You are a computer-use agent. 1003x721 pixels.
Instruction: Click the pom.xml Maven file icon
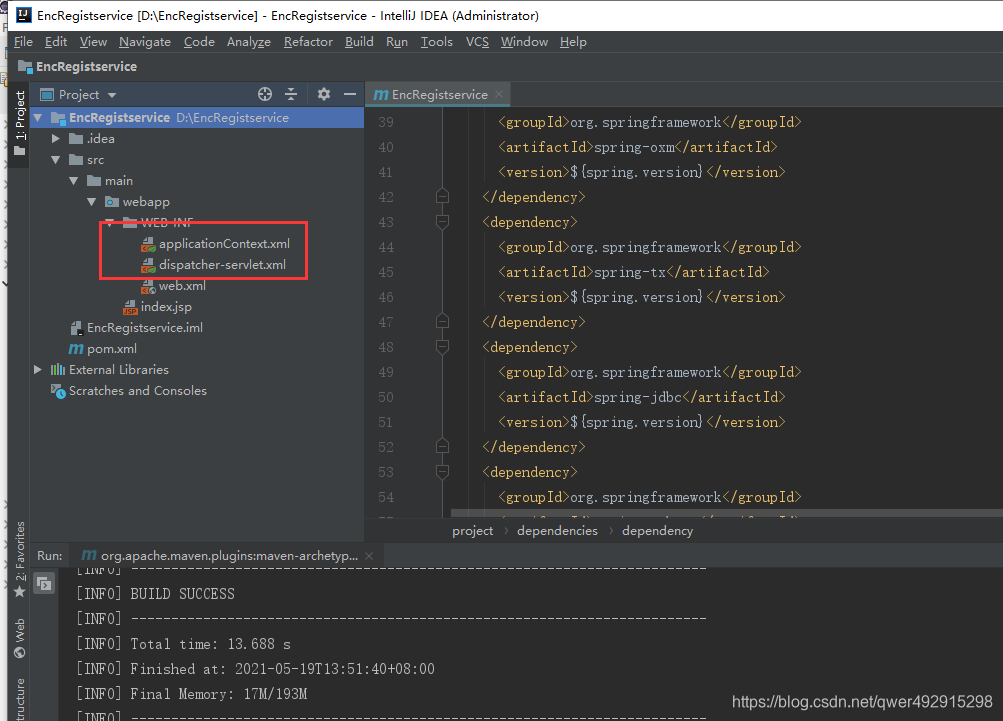tap(75, 349)
